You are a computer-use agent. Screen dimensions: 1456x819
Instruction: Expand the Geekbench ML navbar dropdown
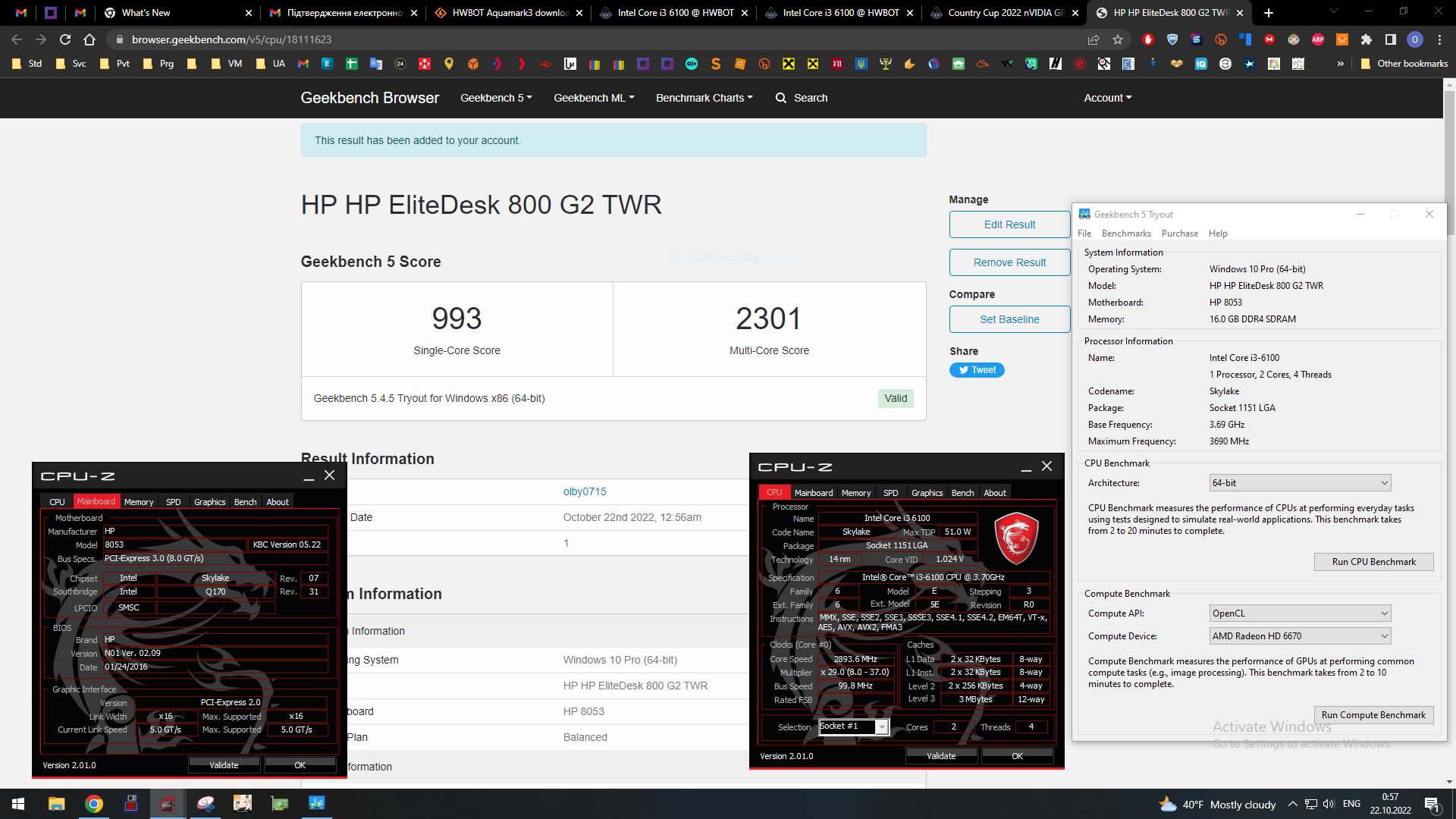594,98
